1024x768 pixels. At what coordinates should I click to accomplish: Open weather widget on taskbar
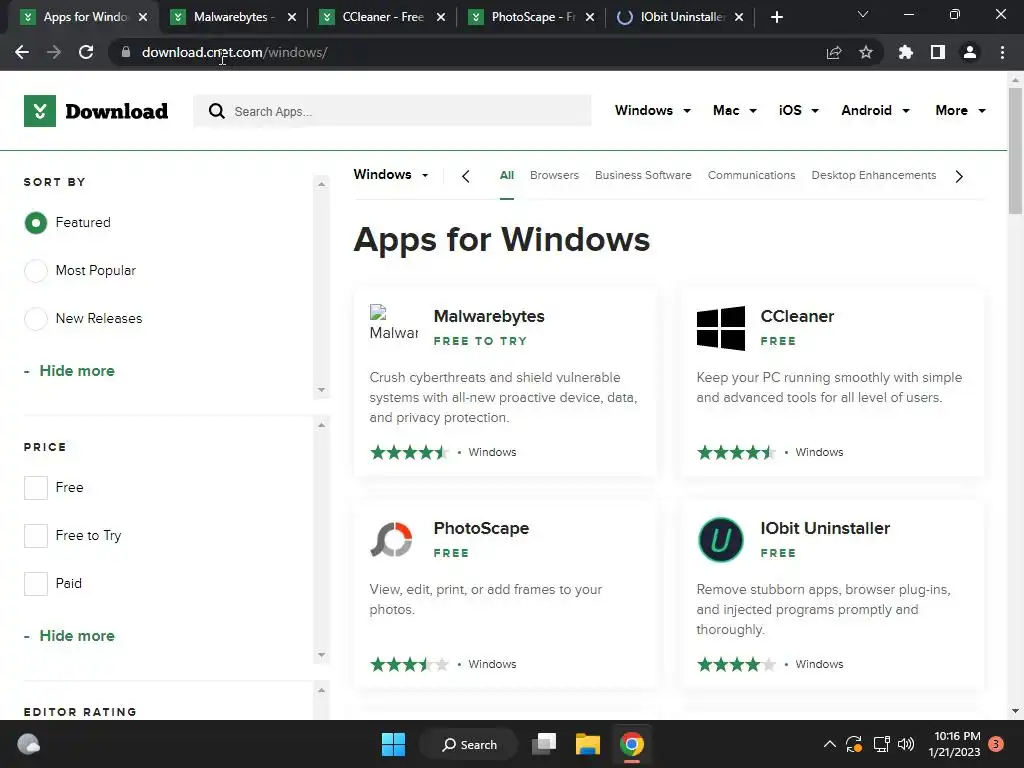point(29,744)
